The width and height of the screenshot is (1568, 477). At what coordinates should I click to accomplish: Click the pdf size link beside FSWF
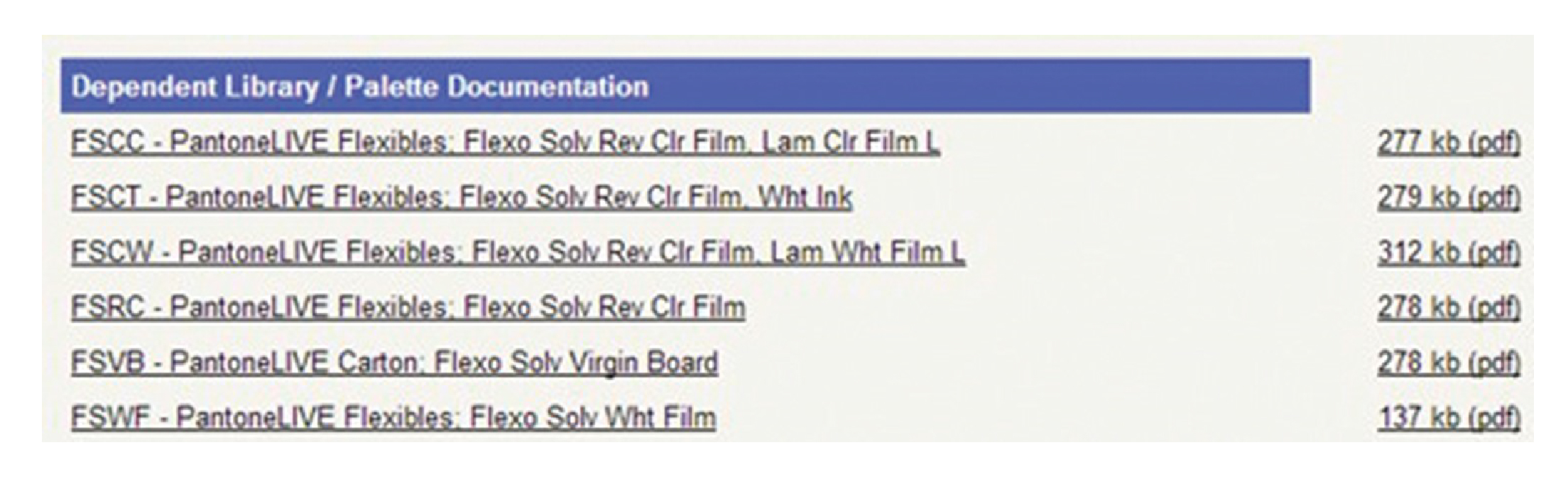tap(1449, 417)
